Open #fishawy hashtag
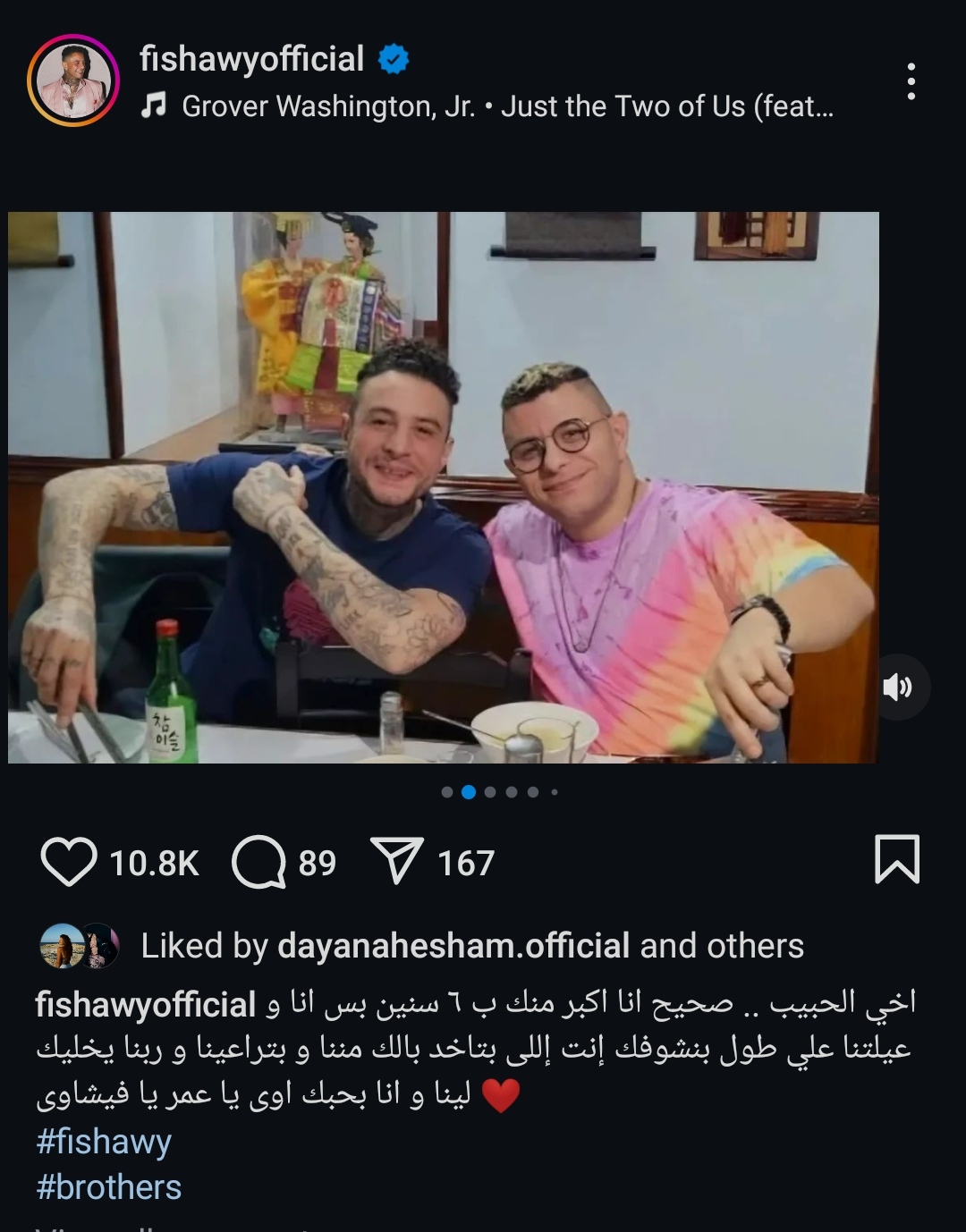This screenshot has height=1232, width=966. pos(104,1142)
